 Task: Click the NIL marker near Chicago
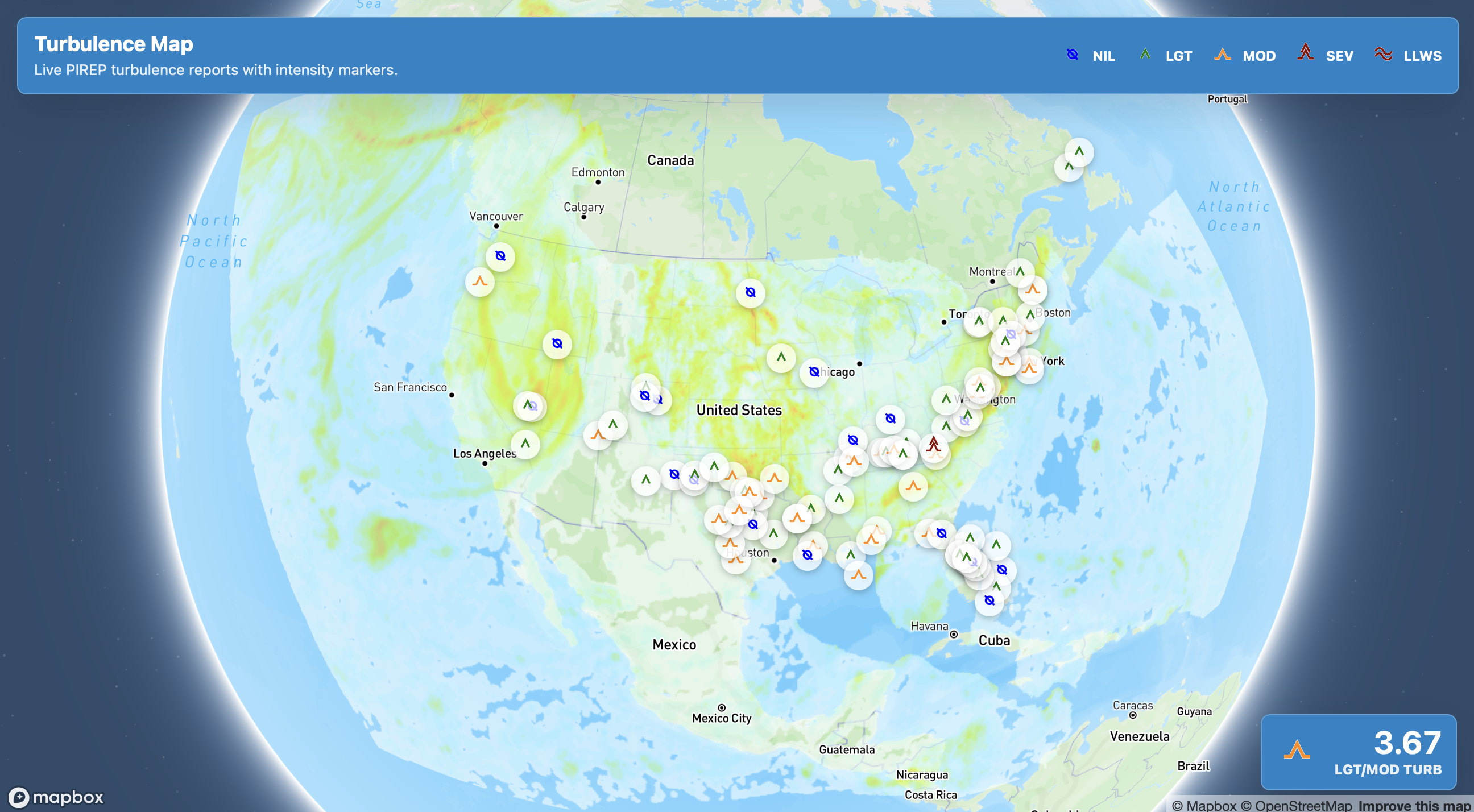click(x=814, y=372)
